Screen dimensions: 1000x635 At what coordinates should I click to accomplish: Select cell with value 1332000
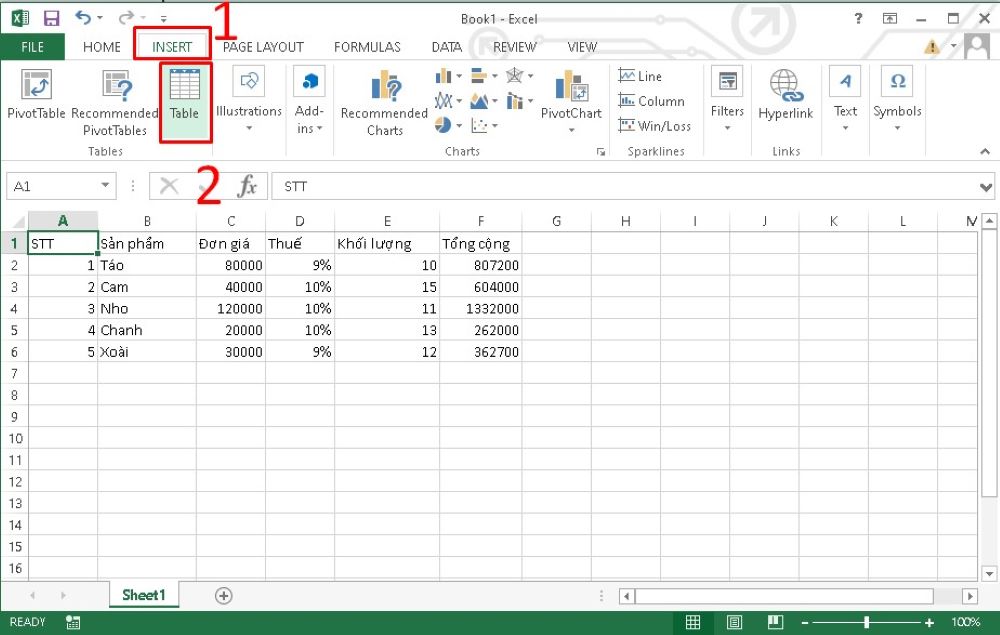tap(481, 309)
